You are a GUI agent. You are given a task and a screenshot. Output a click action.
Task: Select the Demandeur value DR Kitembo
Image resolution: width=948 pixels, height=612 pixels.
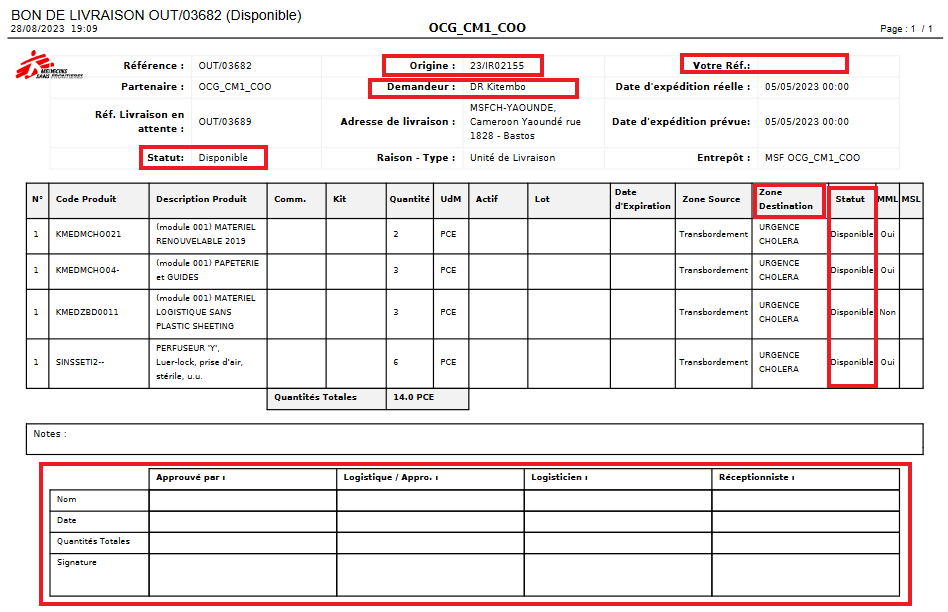[x=497, y=87]
